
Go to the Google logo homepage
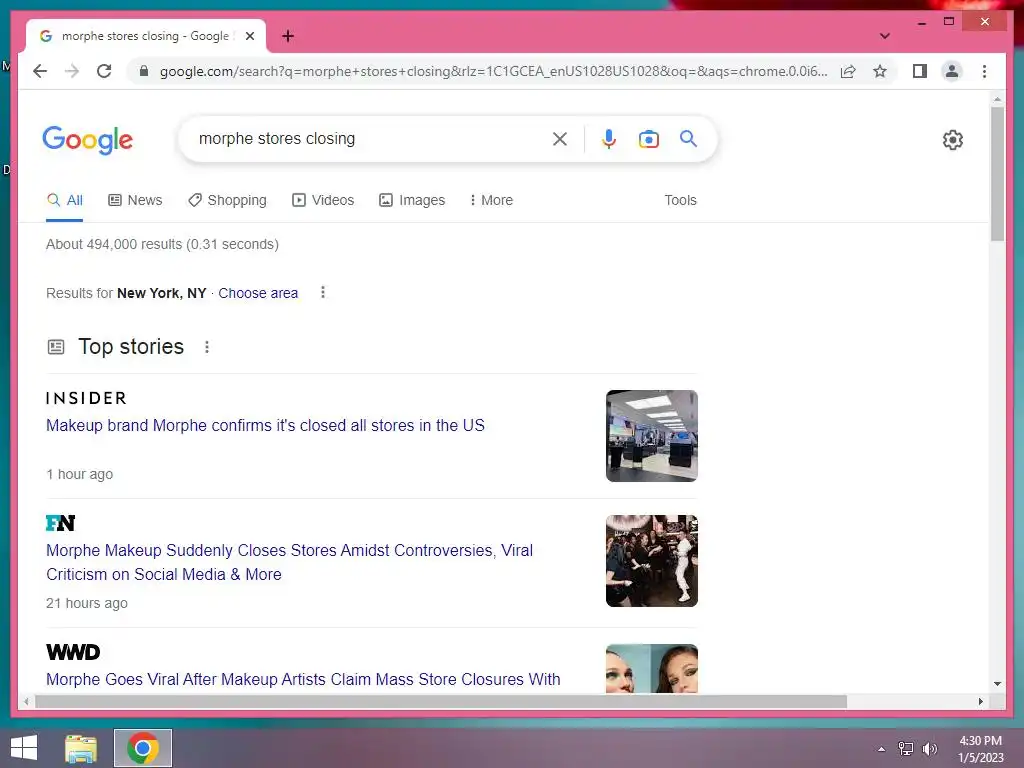(x=88, y=139)
